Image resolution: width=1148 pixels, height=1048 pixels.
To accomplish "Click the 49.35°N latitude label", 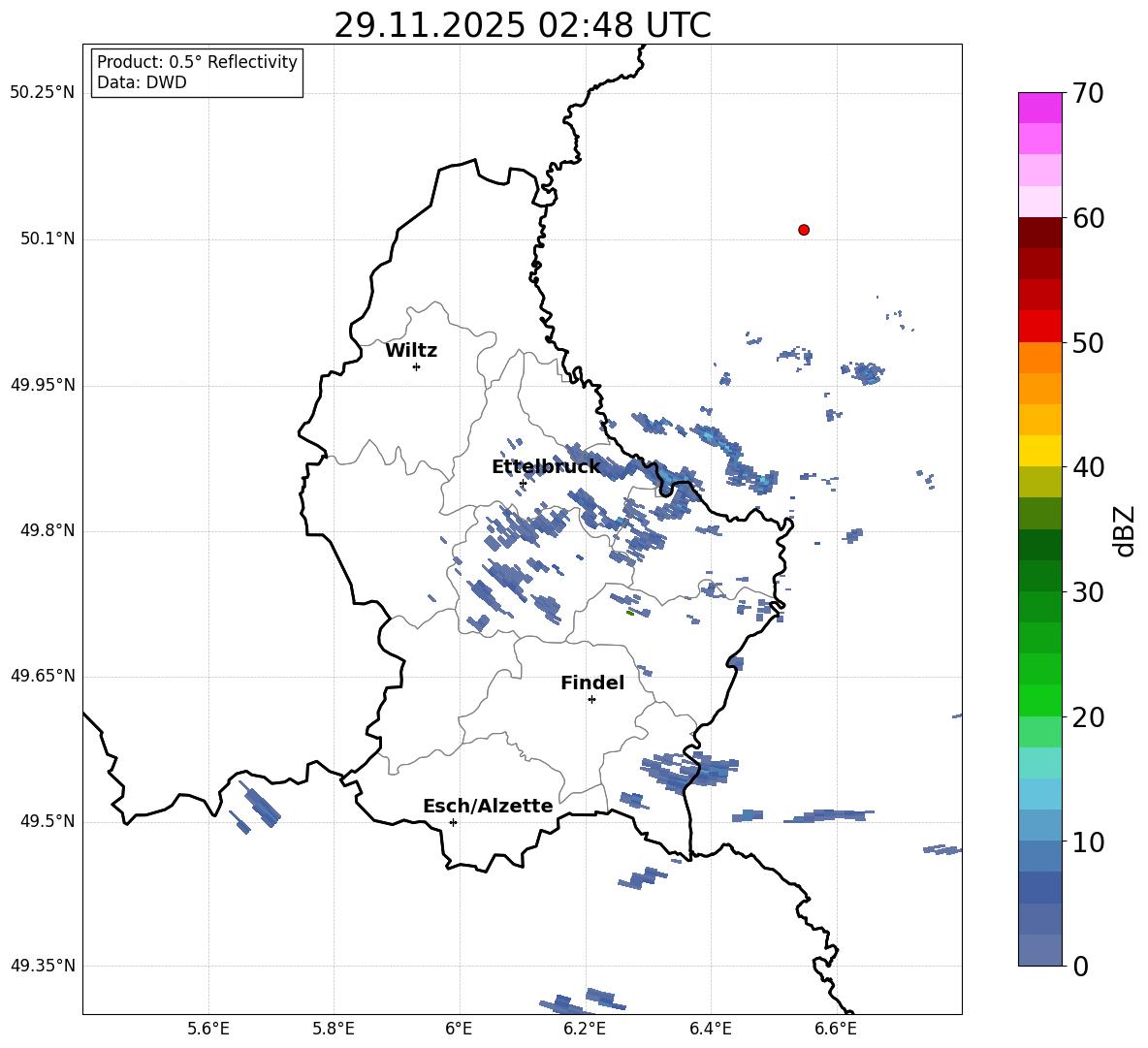I will tap(42, 966).
